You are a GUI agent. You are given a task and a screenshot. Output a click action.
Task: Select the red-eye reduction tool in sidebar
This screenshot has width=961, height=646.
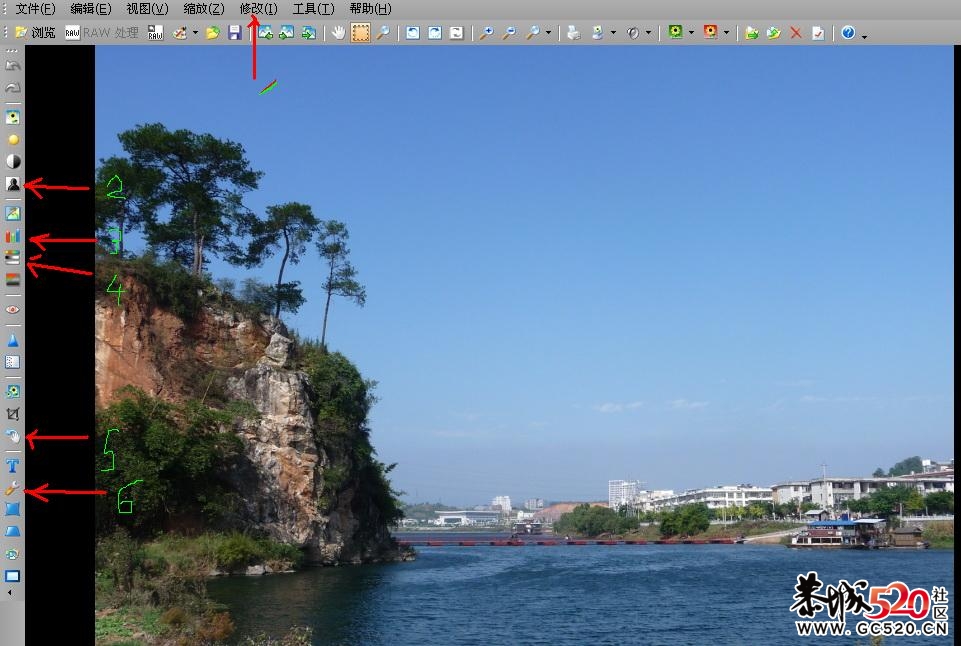pyautogui.click(x=13, y=310)
